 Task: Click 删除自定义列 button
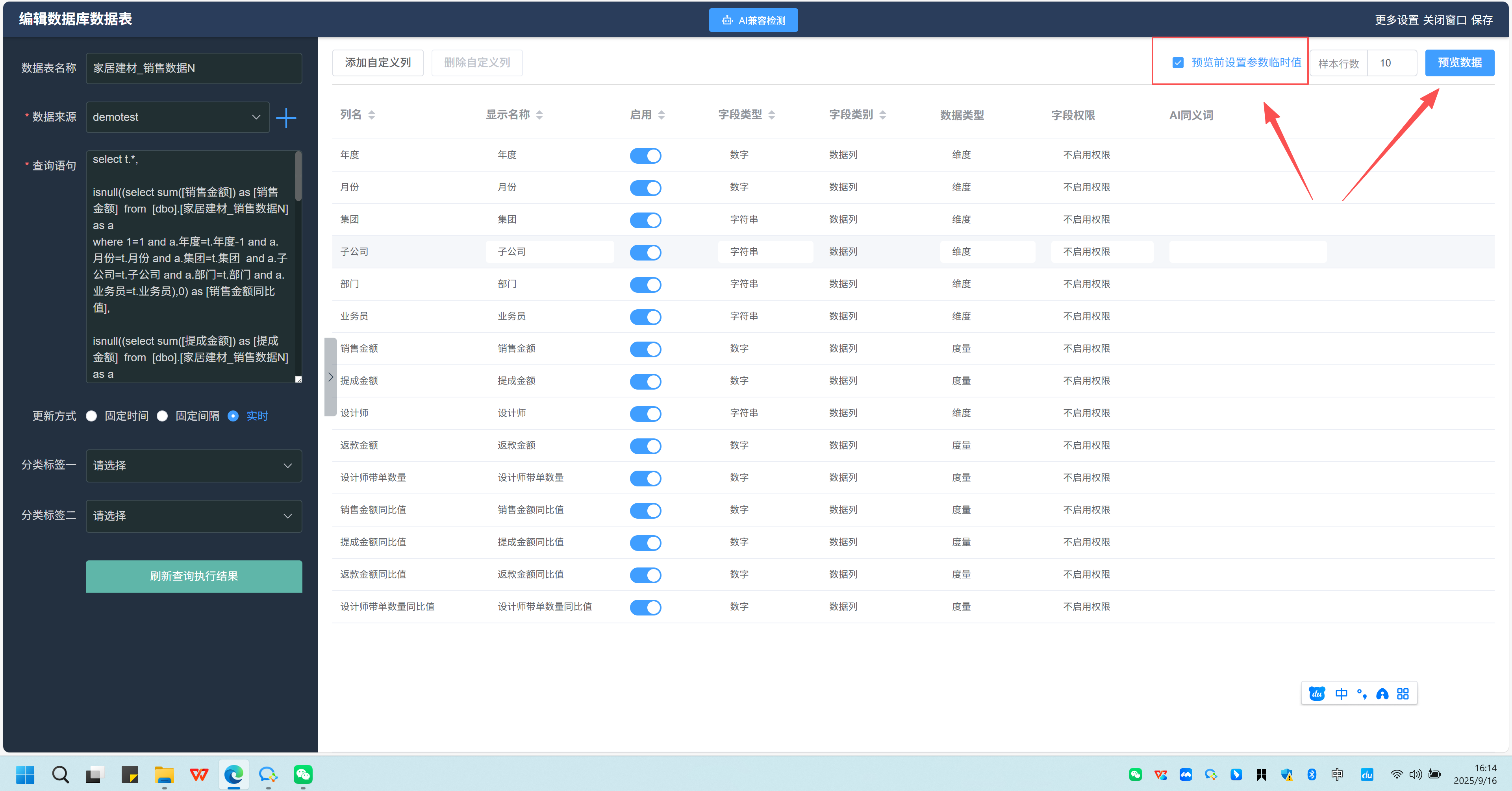(x=476, y=63)
